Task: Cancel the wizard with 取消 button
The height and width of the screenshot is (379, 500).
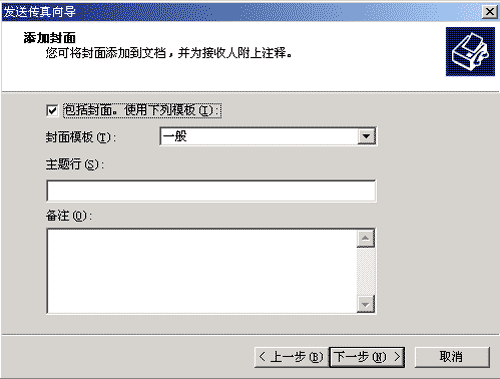Action: click(x=452, y=357)
